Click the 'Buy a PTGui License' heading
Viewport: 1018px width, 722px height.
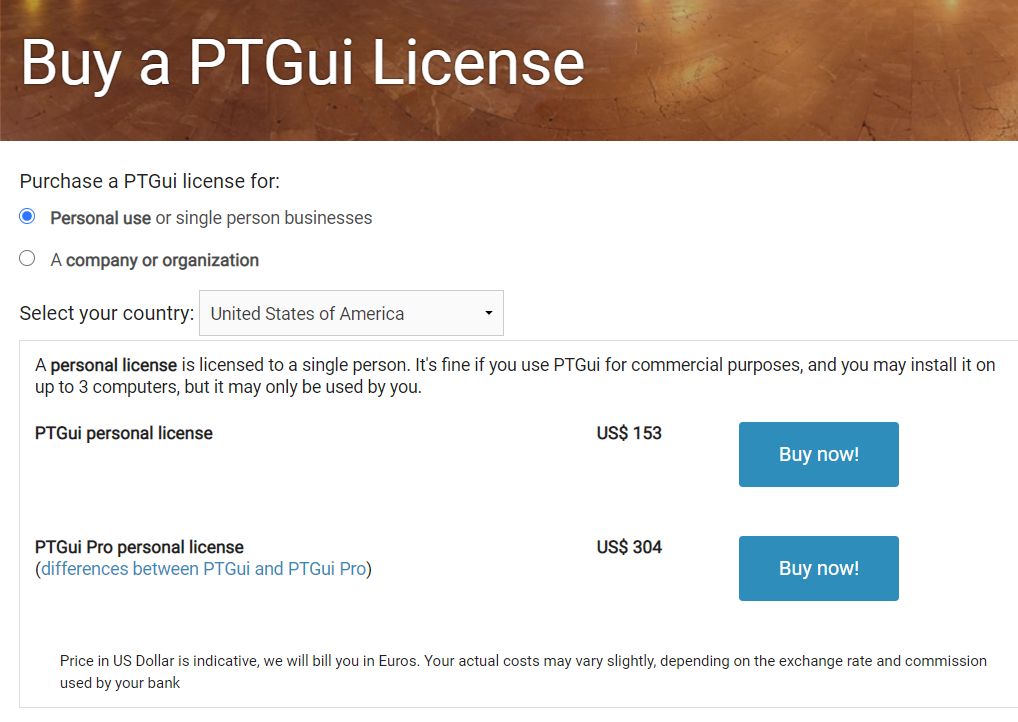point(303,64)
